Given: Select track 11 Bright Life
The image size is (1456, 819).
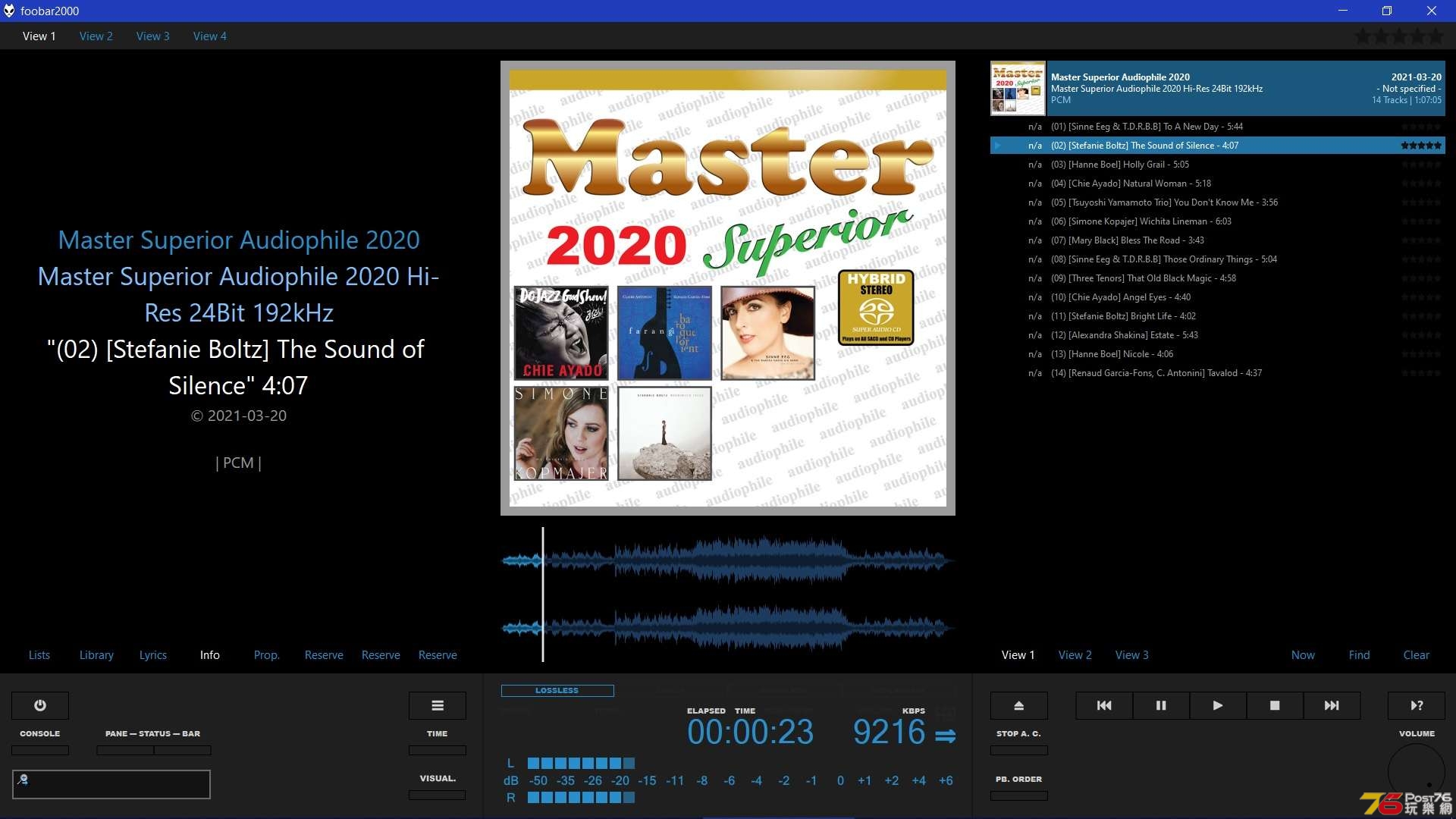Looking at the screenshot, I should tap(1218, 316).
